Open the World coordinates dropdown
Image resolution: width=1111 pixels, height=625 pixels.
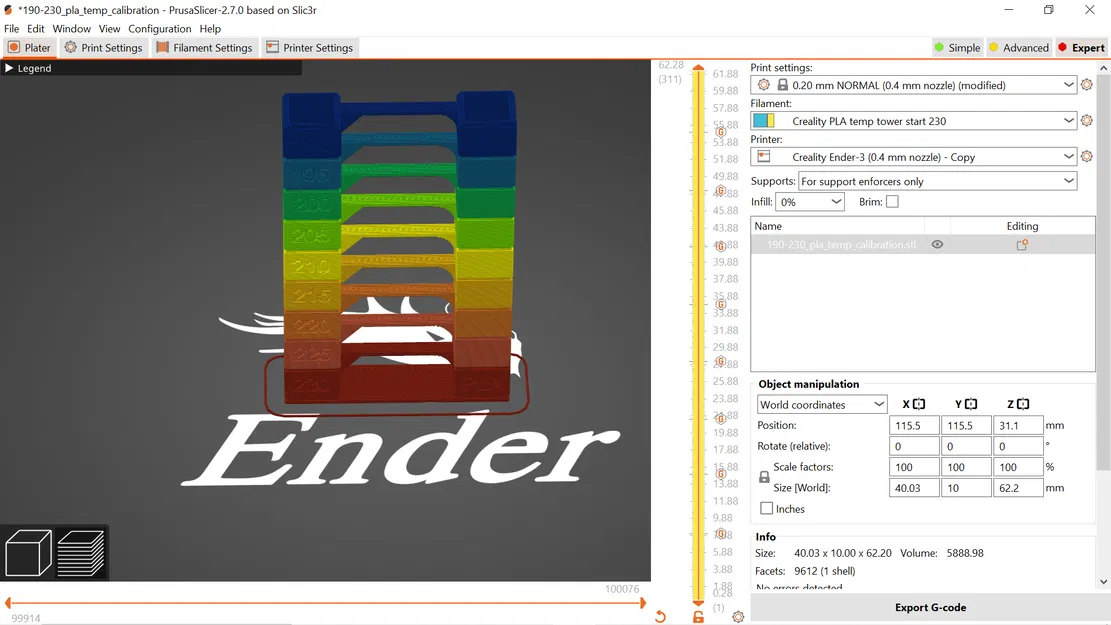(820, 404)
